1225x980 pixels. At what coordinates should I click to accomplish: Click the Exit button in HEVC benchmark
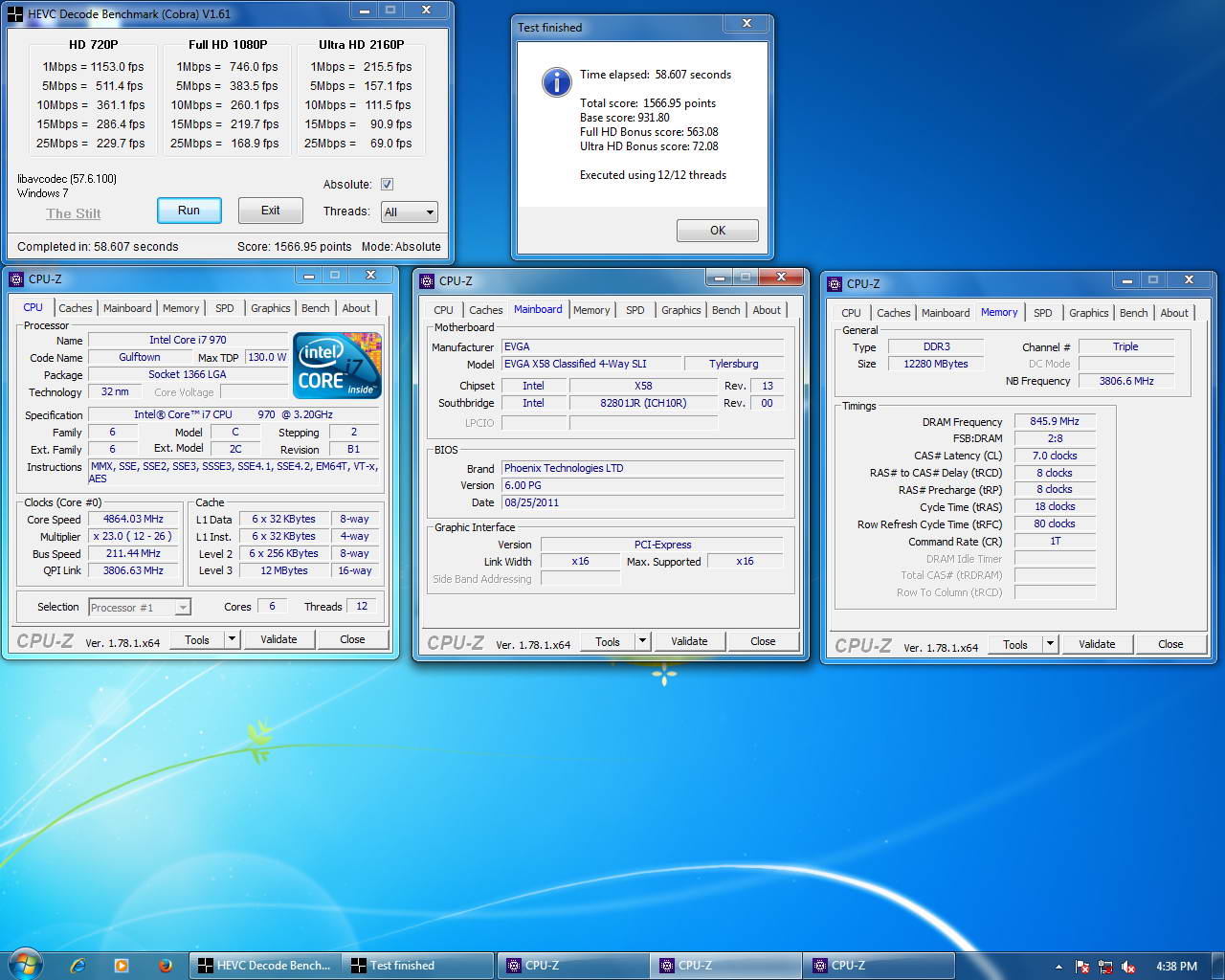click(x=271, y=211)
